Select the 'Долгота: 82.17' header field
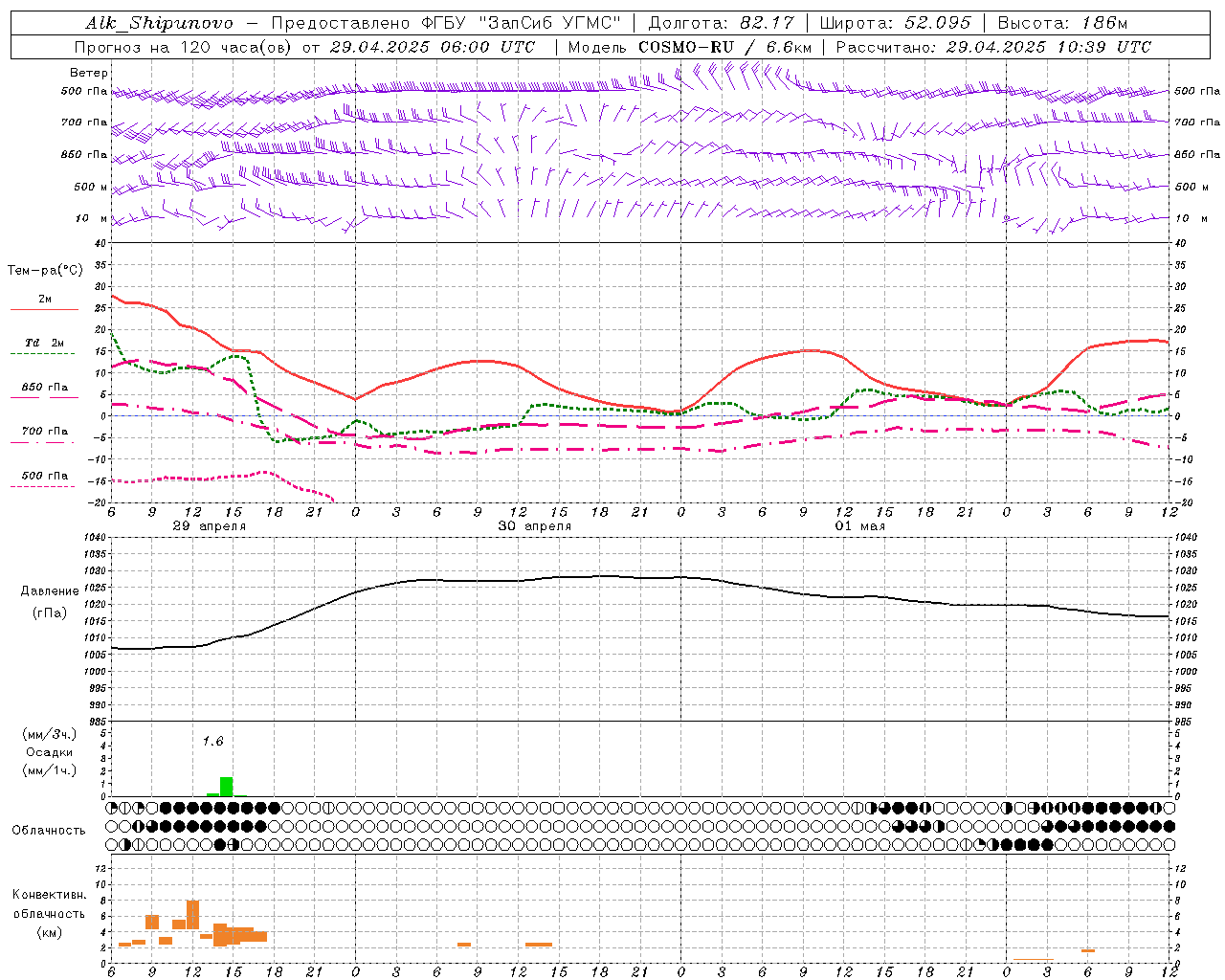Screen dimensions: 1225x980 [721, 23]
